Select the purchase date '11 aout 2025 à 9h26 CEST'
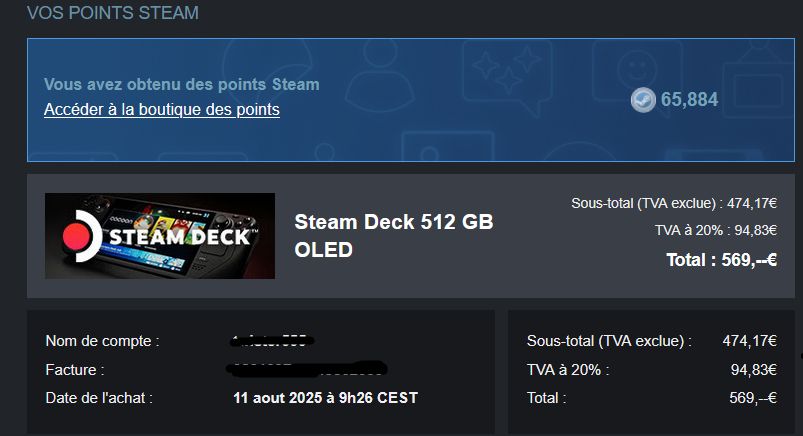 [326, 398]
